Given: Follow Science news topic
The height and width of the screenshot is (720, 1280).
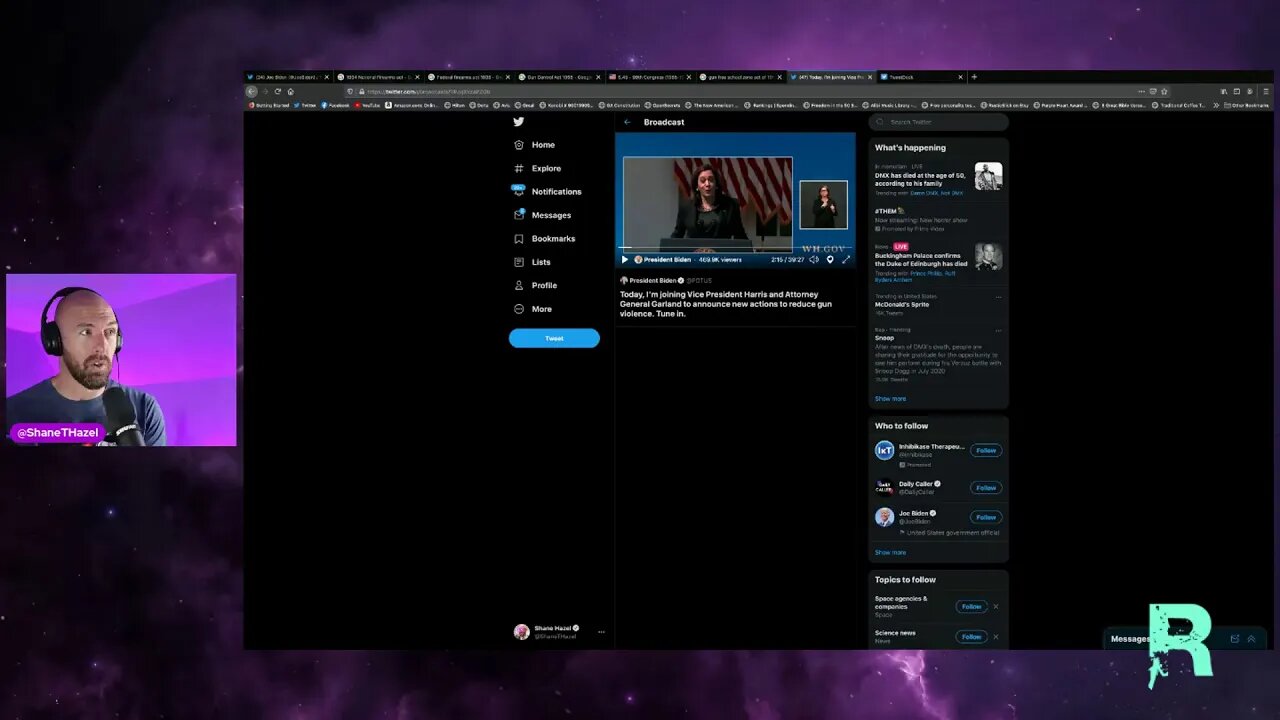Looking at the screenshot, I should [x=971, y=636].
